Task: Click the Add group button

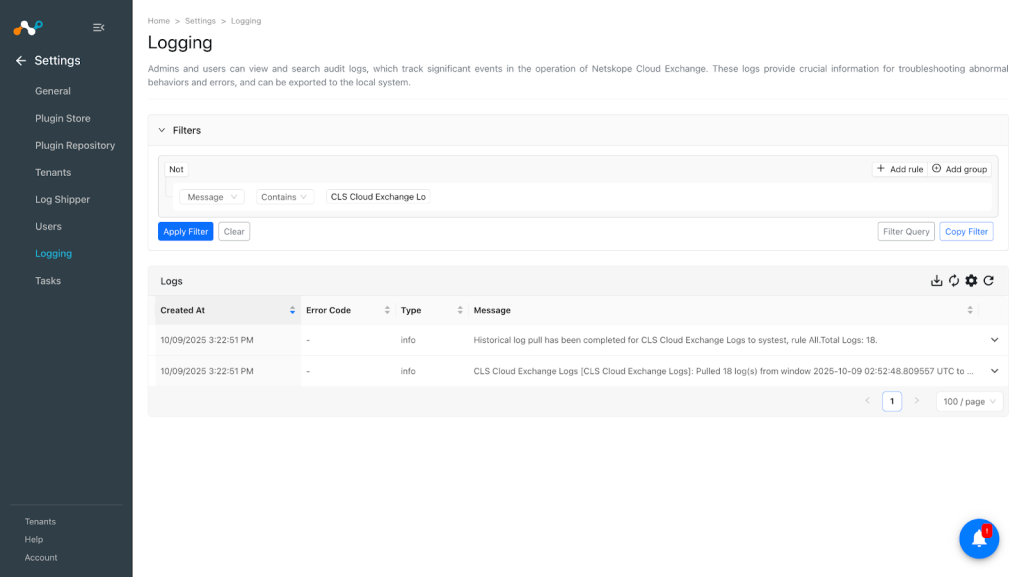Action: tap(959, 169)
